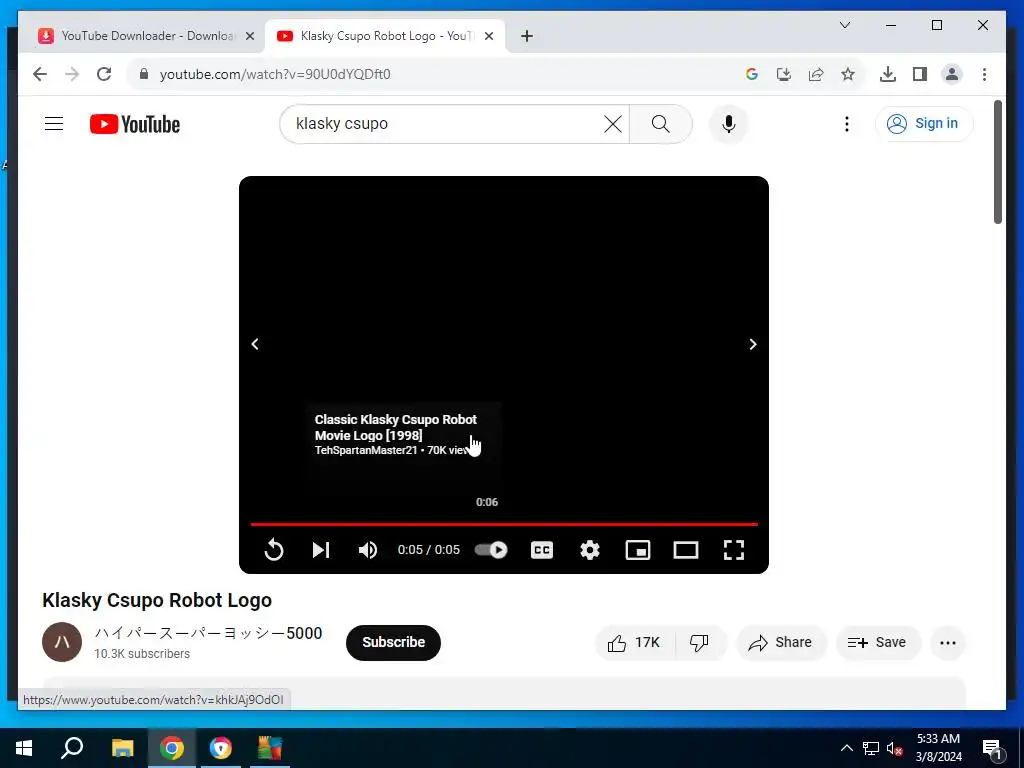Go forward in browser history
The height and width of the screenshot is (768, 1024).
point(72,74)
